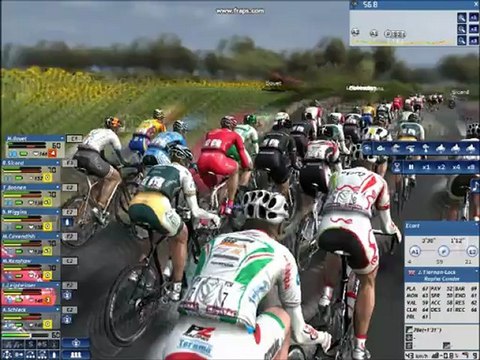The image size is (480, 360).
Task: Click M.Renshaw's yellow order icon
Action: click(48, 275)
